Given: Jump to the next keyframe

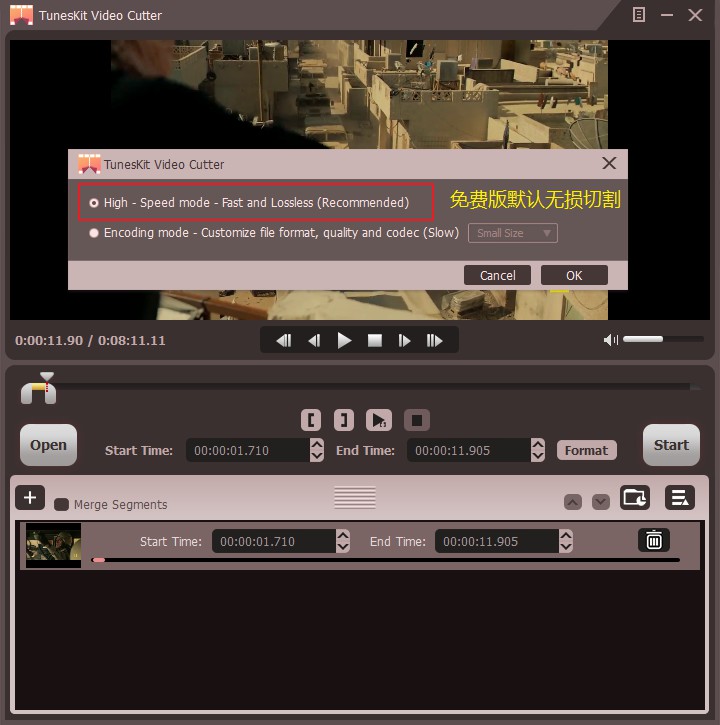Looking at the screenshot, I should [434, 341].
